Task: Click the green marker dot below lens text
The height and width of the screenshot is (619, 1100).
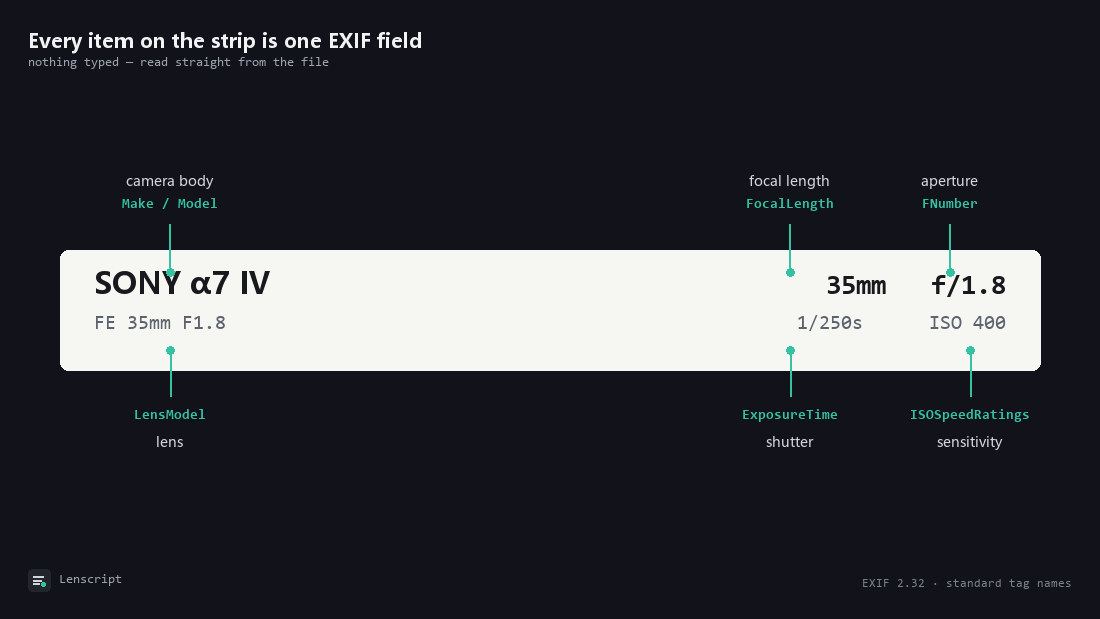Action: click(x=170, y=350)
